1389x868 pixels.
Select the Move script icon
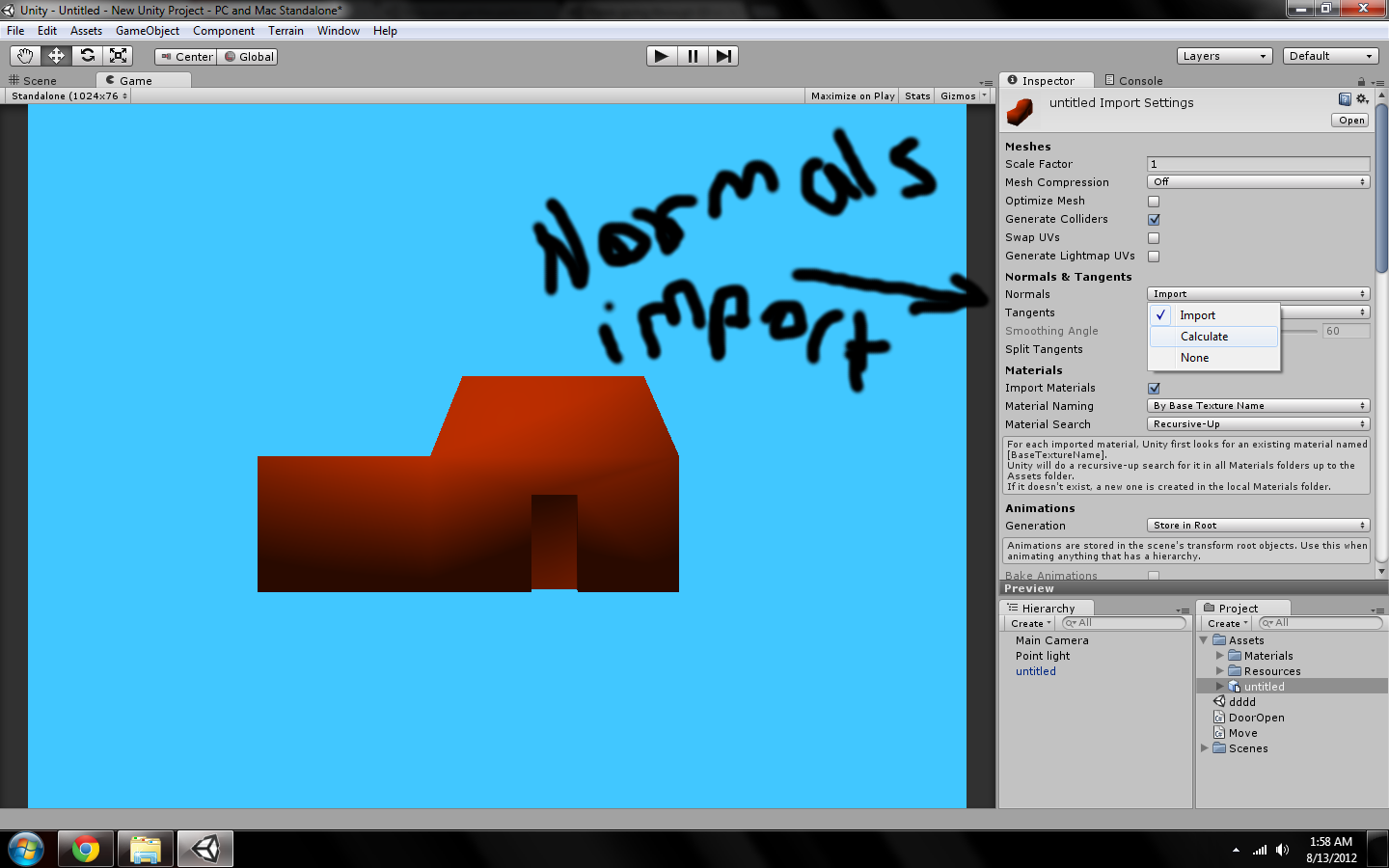1219,733
